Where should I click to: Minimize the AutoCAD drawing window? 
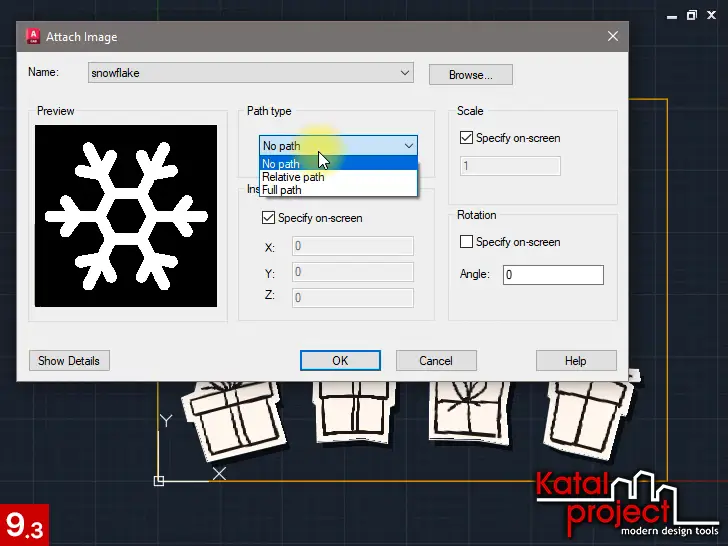pos(672,16)
